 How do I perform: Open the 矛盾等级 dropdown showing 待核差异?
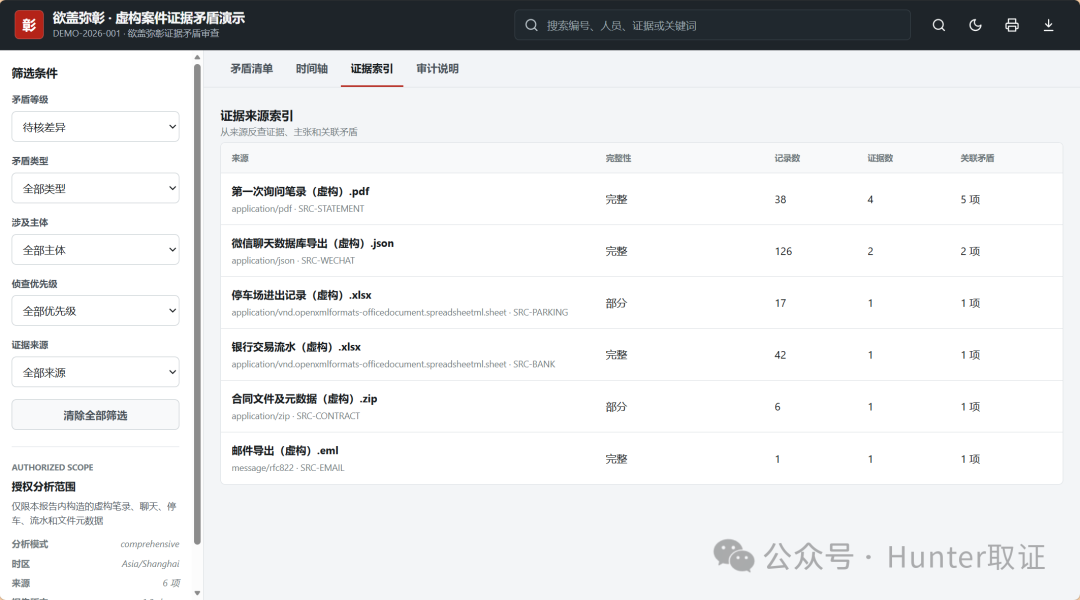(95, 127)
